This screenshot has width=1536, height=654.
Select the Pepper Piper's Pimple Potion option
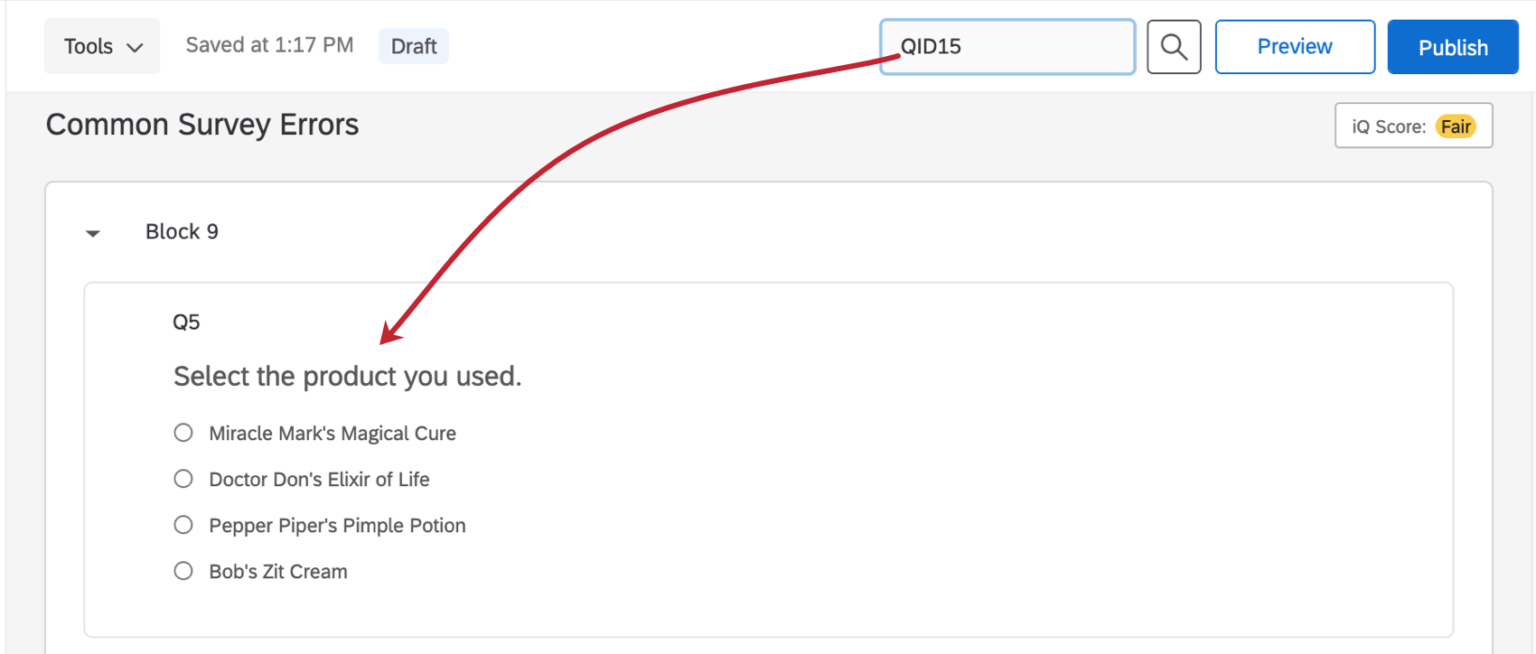pyautogui.click(x=183, y=524)
